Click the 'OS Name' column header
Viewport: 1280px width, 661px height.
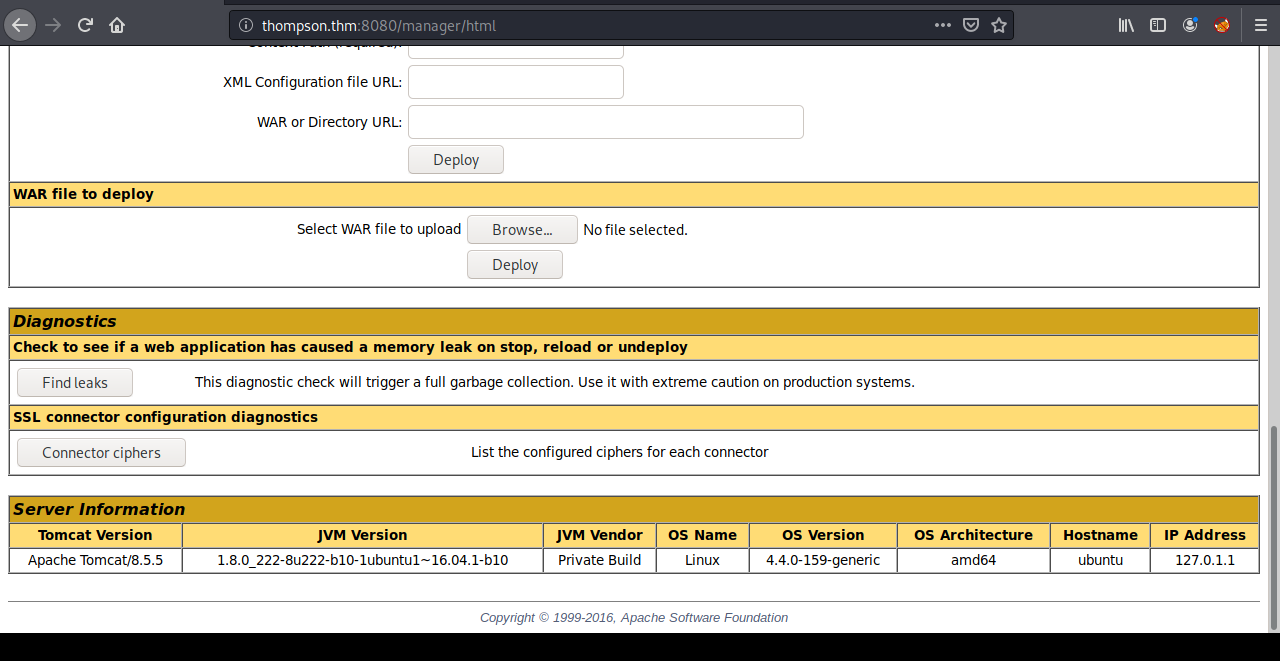[702, 535]
